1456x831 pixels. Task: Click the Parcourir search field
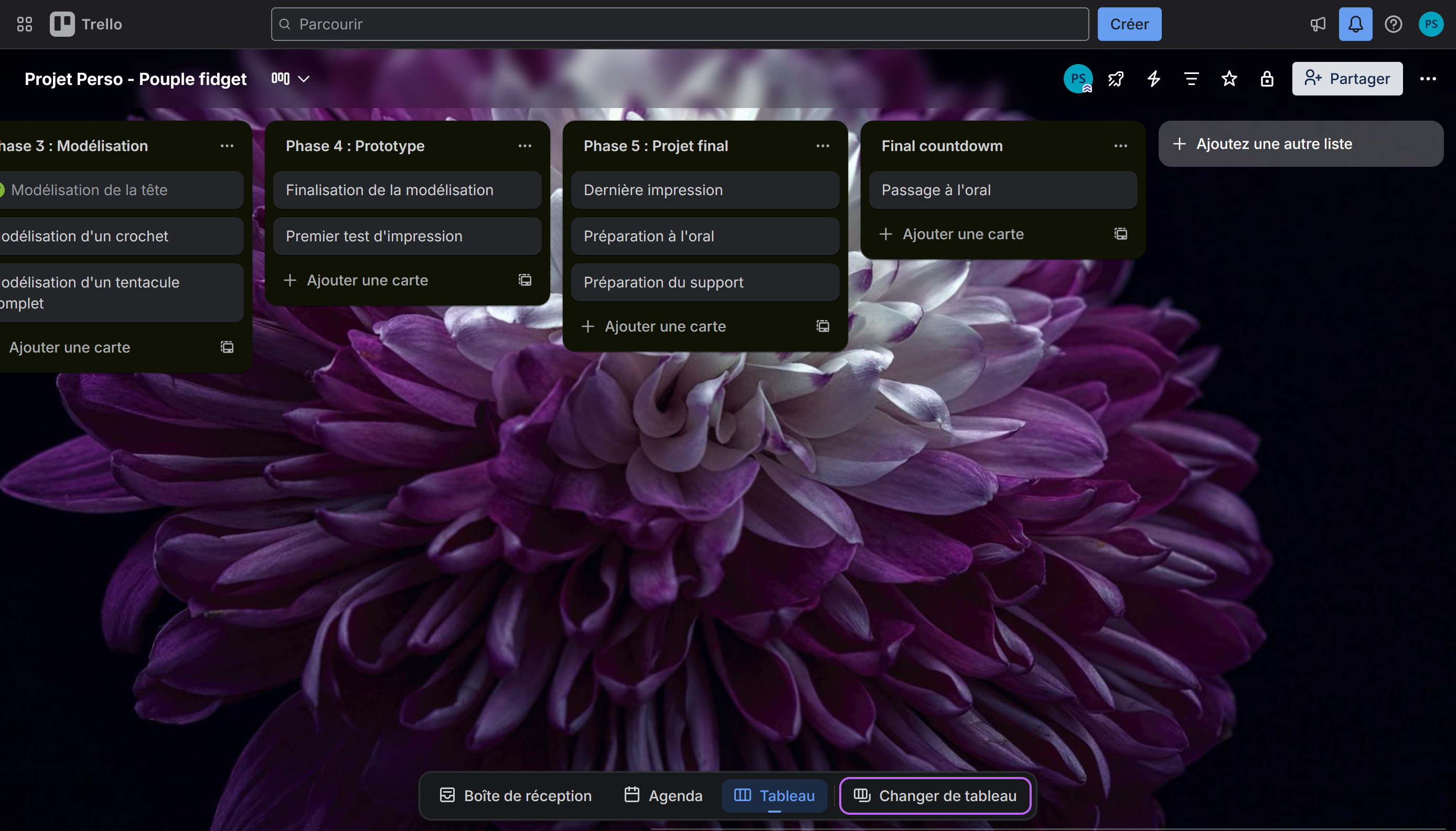[679, 24]
